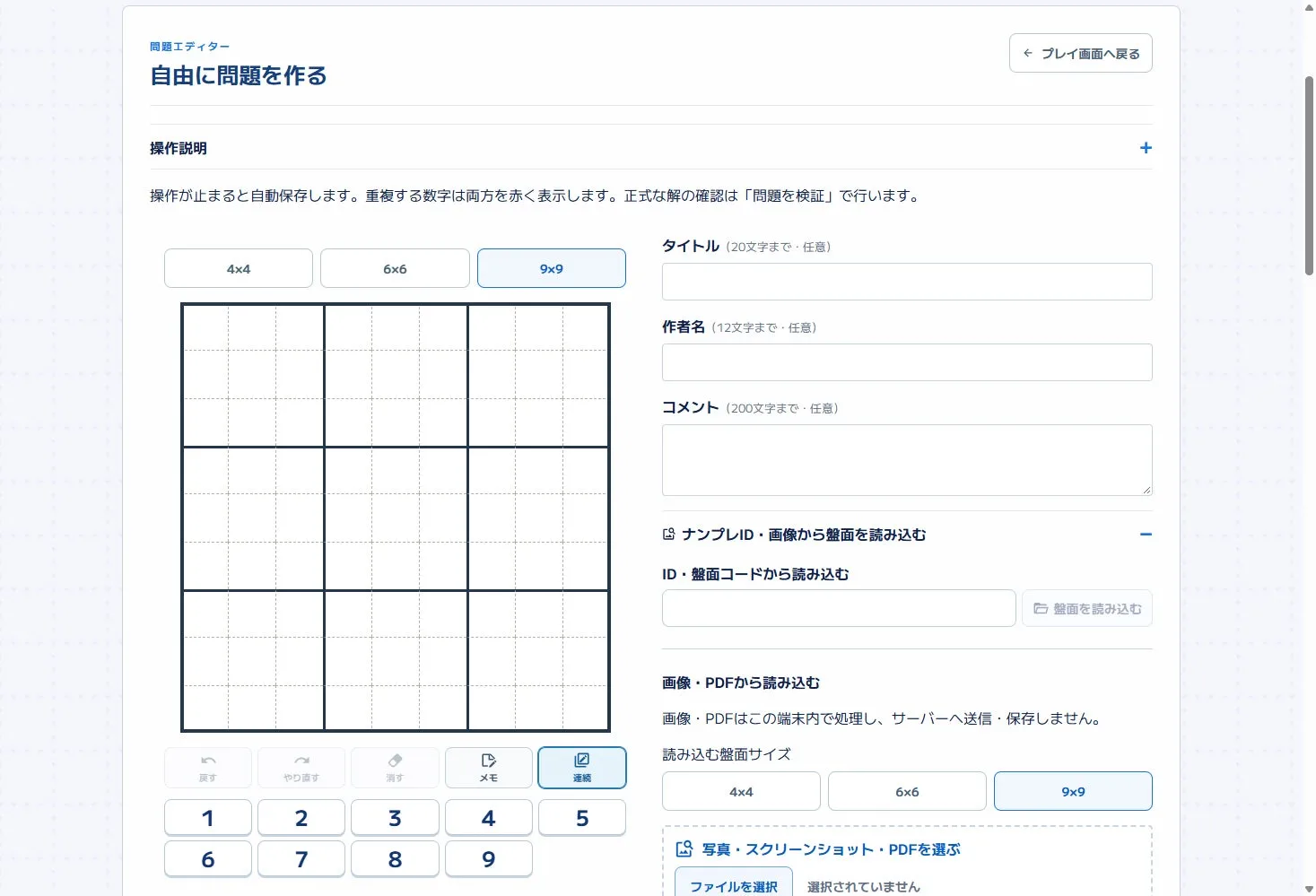The image size is (1316, 896).
Task: Tap number 5 on the keypad
Action: (582, 818)
